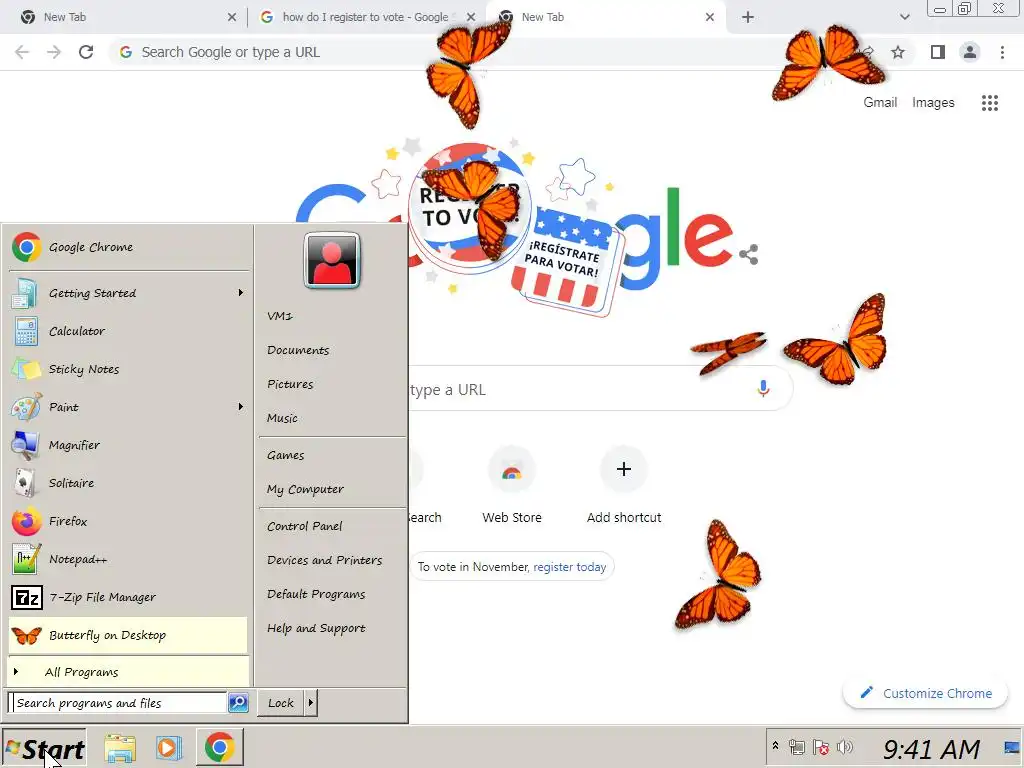The image size is (1024, 768).
Task: Click the Start menu search magnifier button
Action: click(x=238, y=703)
